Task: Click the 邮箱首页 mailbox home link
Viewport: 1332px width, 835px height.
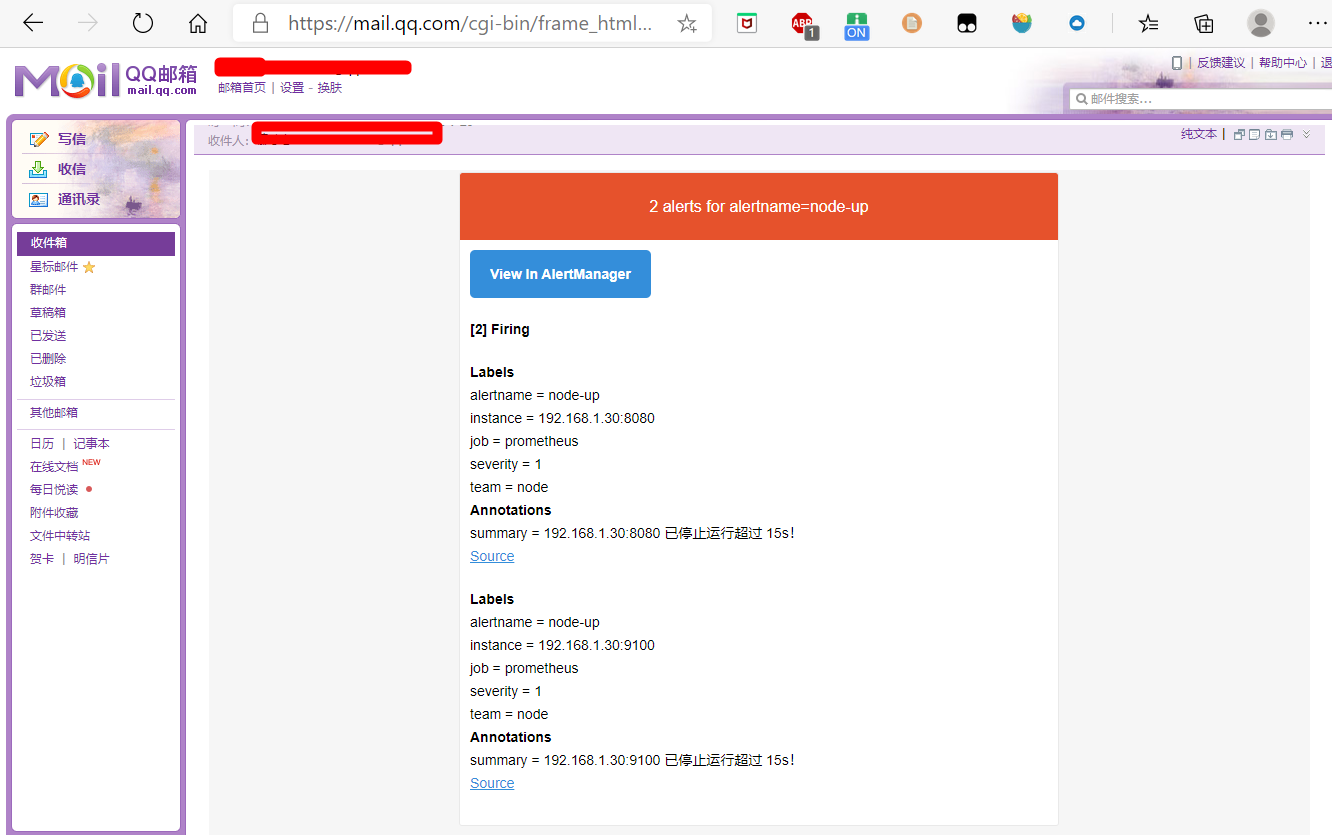Action: [x=242, y=88]
